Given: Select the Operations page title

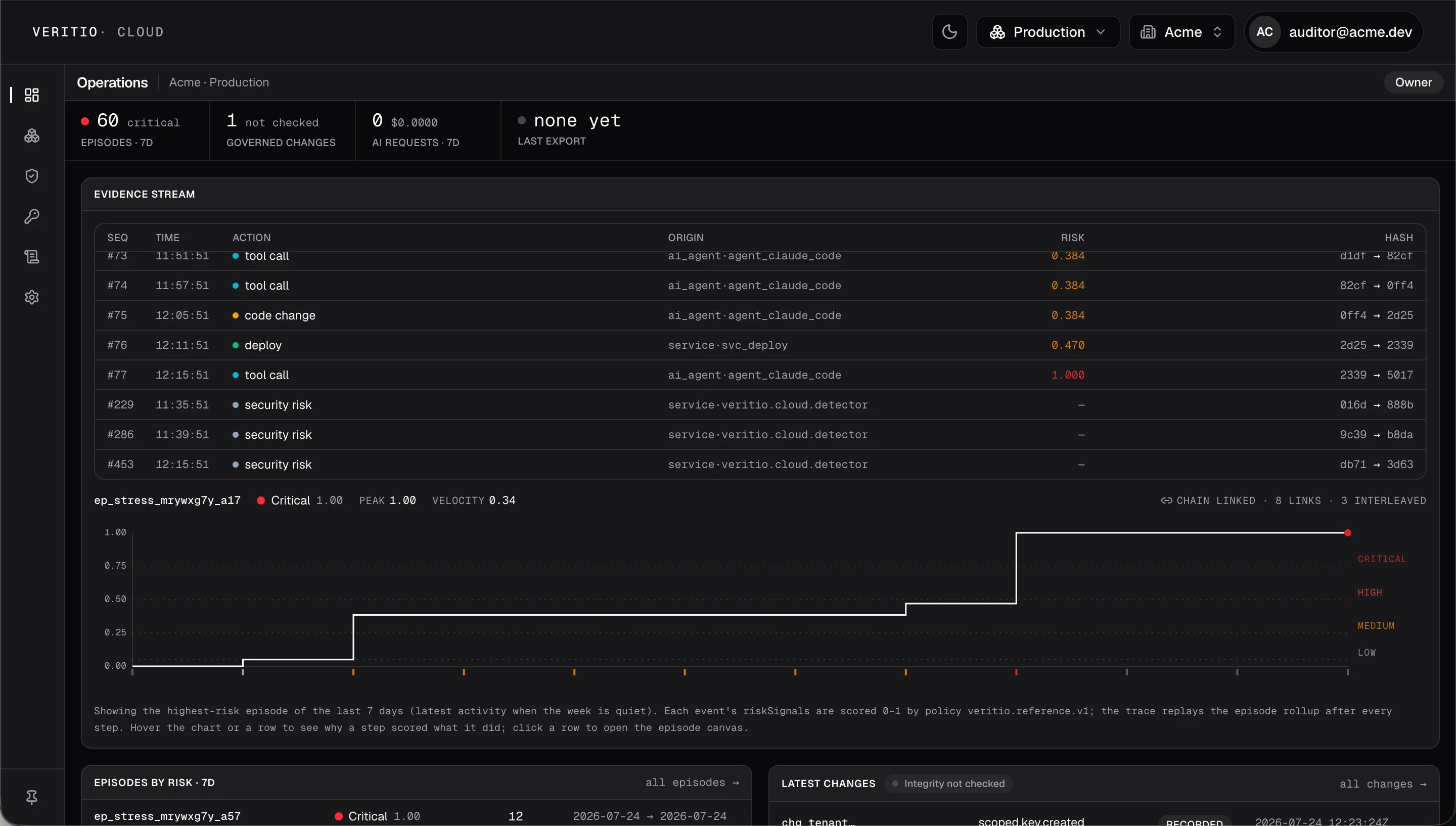Looking at the screenshot, I should tap(112, 82).
